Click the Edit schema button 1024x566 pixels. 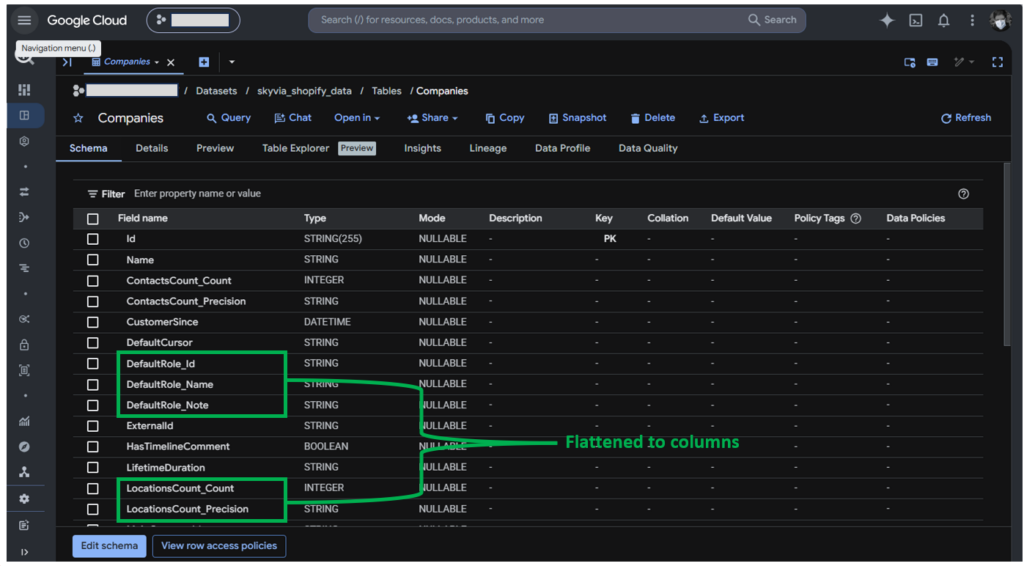110,546
